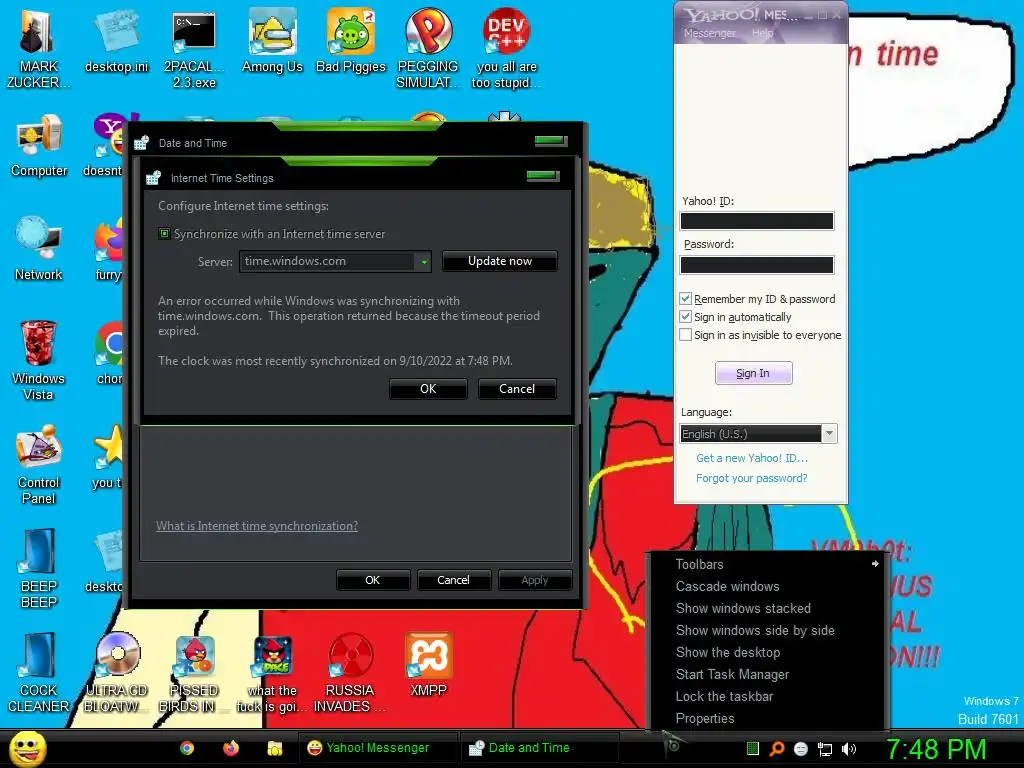The height and width of the screenshot is (768, 1024).
Task: Click the 7:48 PM taskbar clock
Action: click(936, 749)
